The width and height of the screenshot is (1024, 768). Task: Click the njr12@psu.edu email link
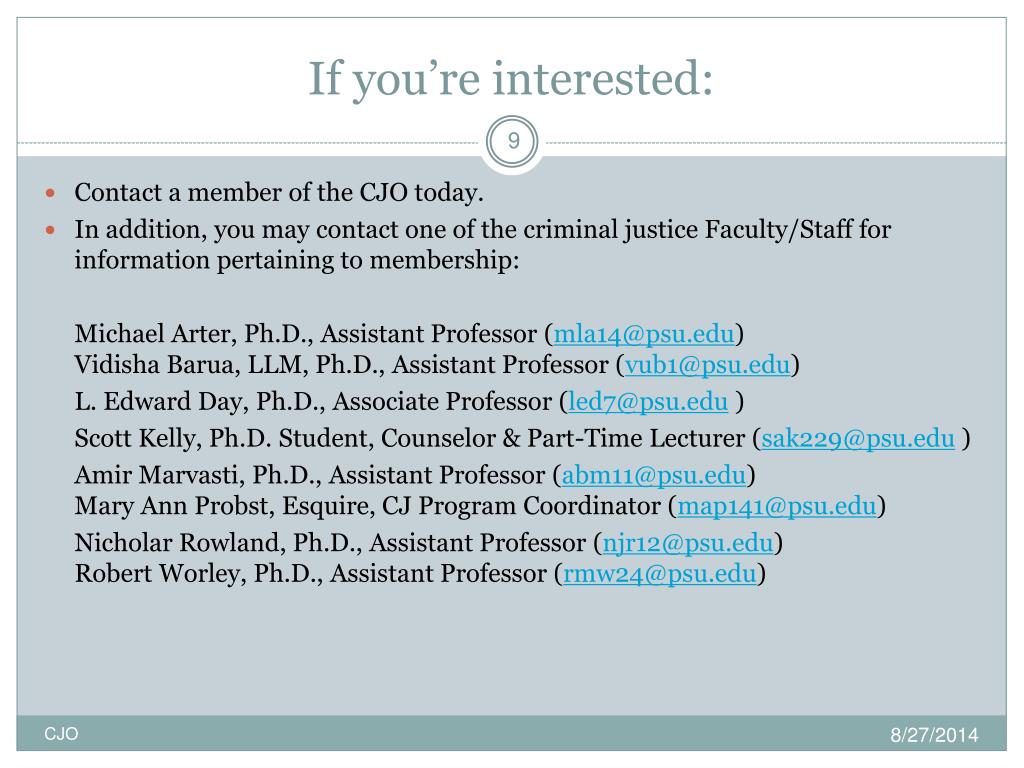pos(688,543)
